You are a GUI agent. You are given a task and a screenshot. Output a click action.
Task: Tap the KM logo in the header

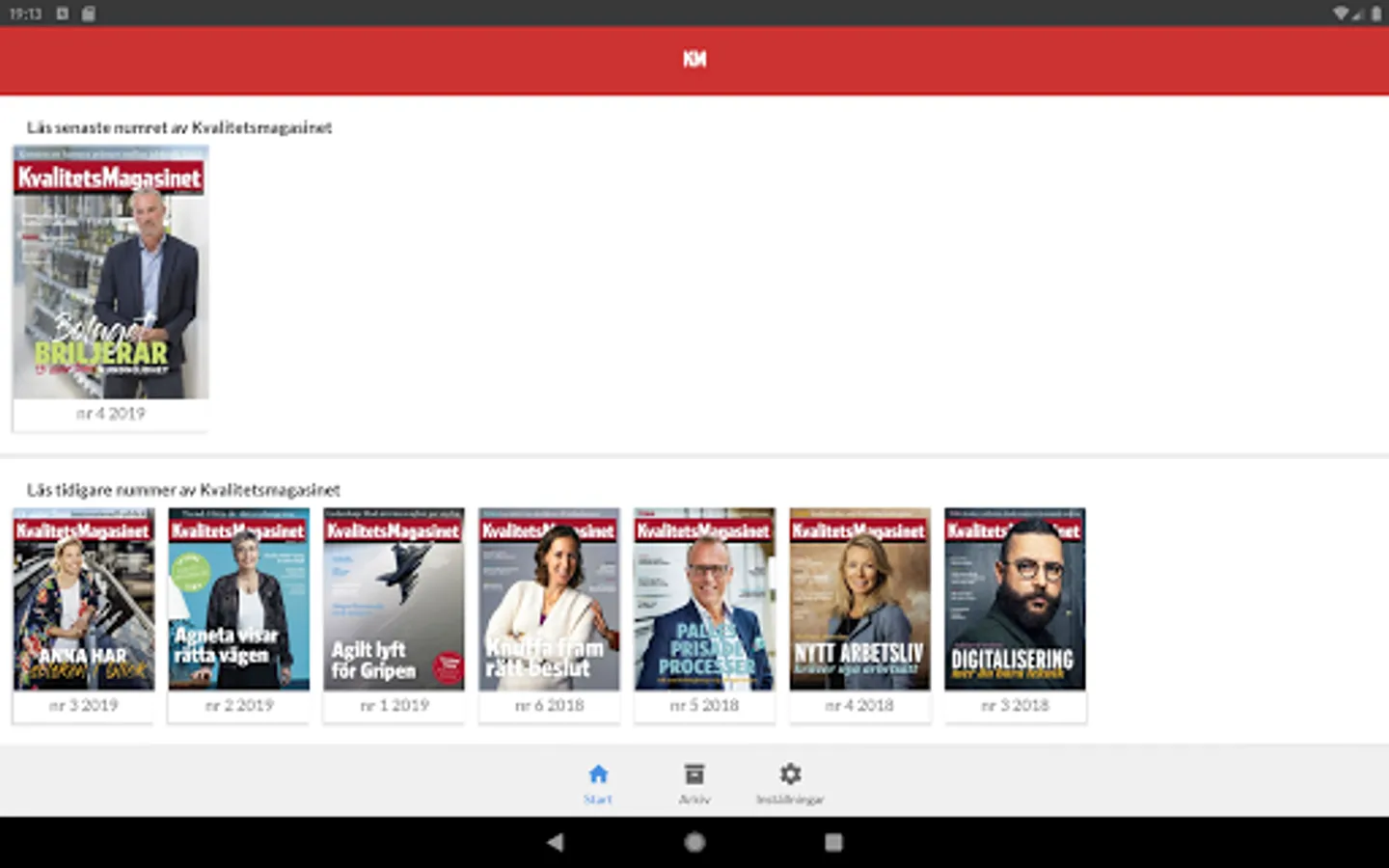click(x=694, y=59)
